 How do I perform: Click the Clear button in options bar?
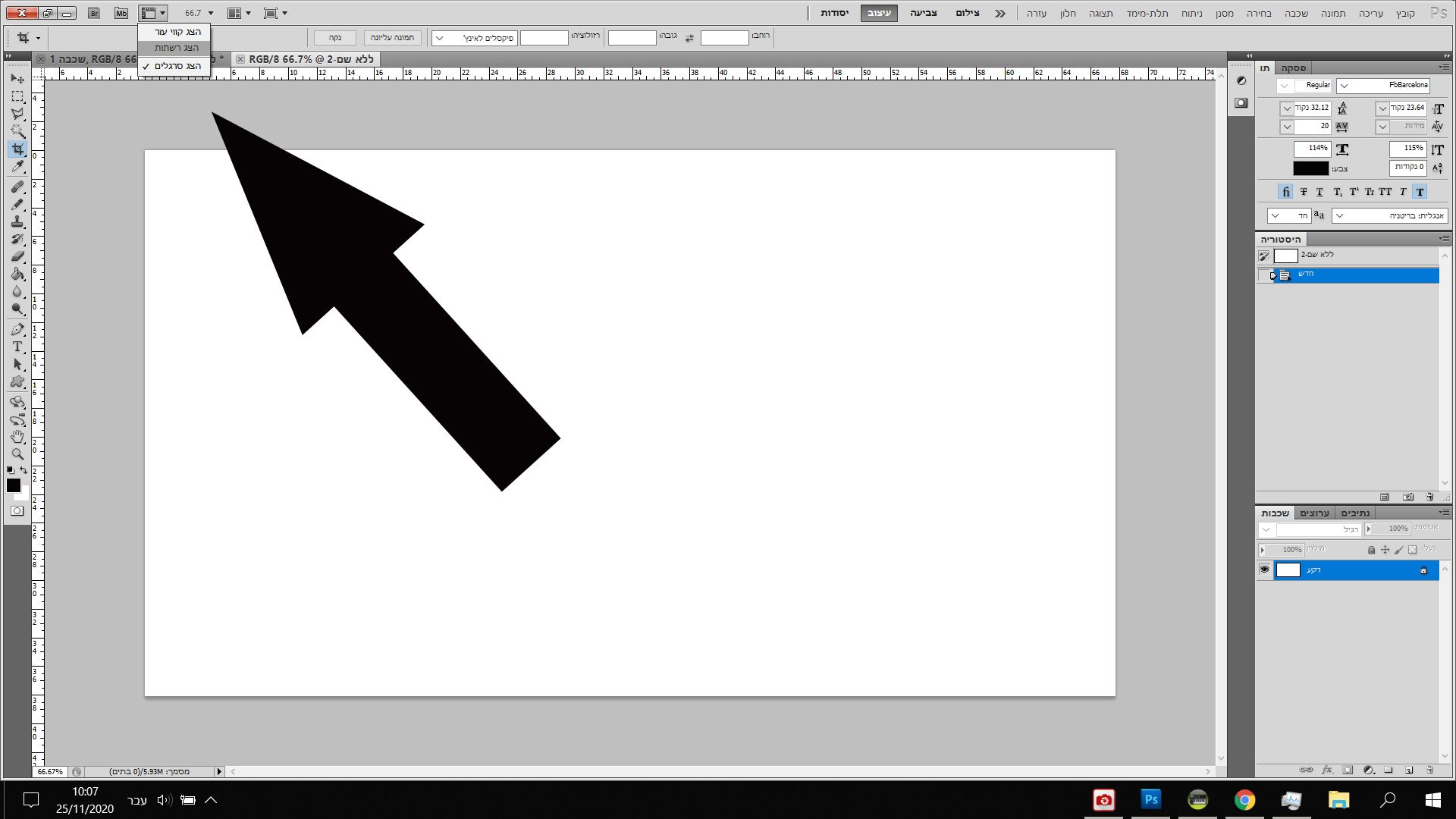334,37
